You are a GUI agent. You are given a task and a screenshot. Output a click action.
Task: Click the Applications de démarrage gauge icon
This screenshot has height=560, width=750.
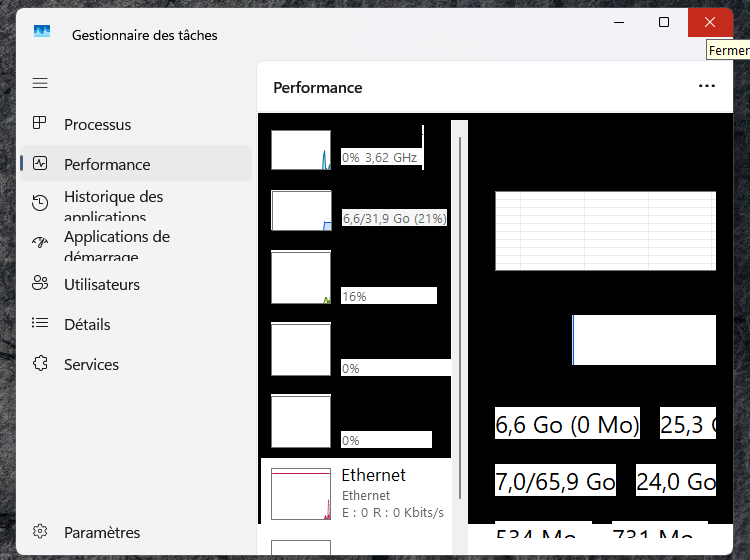40,242
